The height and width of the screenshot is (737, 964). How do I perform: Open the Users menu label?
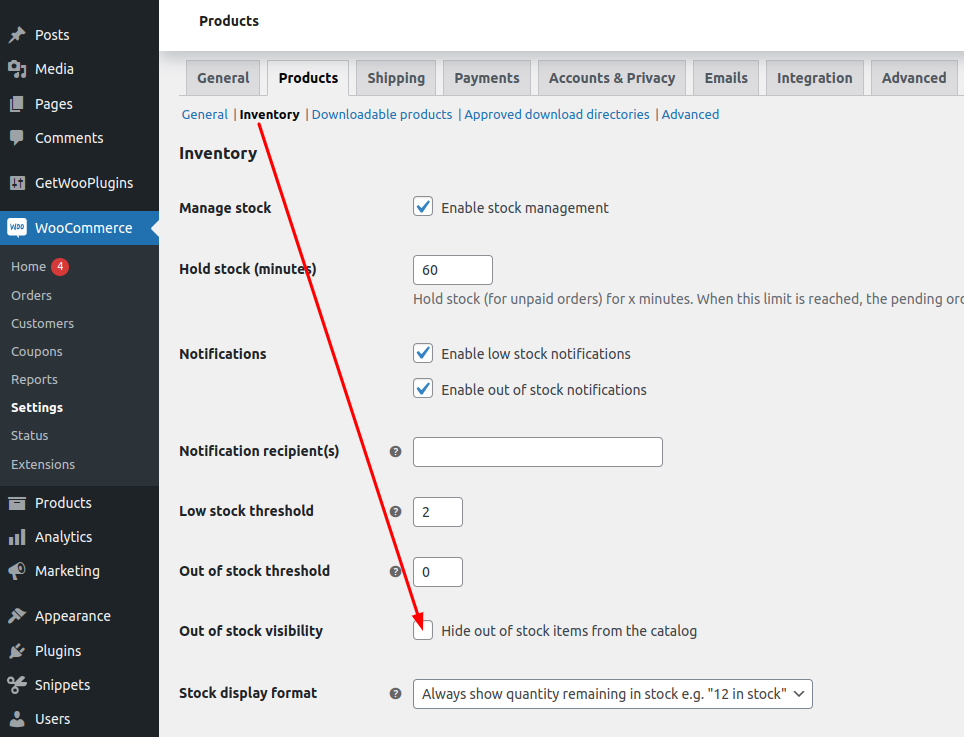[52, 719]
